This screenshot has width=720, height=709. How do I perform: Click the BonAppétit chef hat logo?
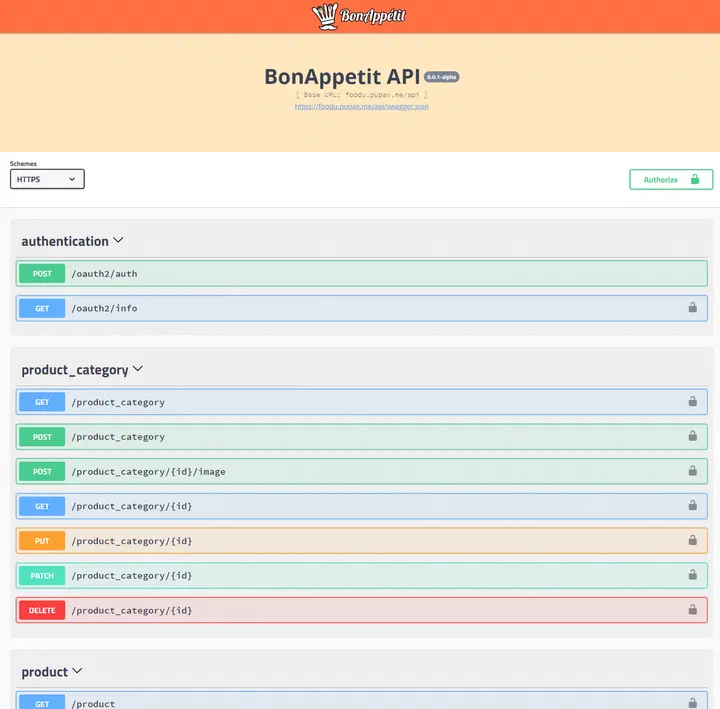[359, 16]
